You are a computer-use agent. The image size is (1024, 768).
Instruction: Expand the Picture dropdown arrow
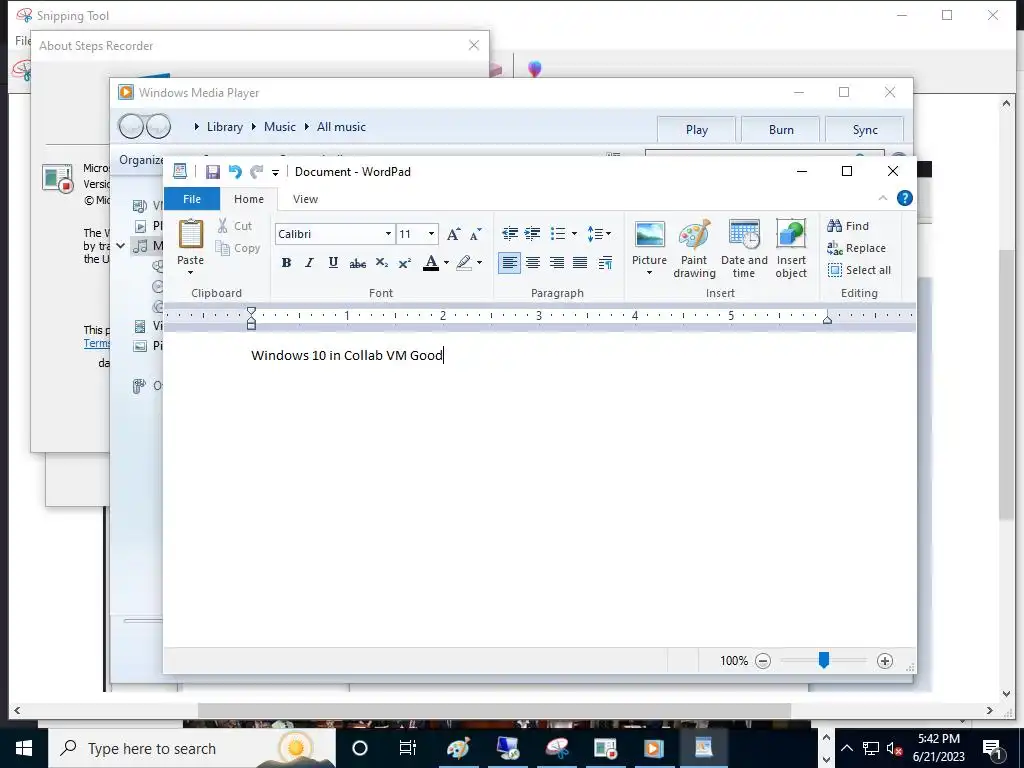[649, 273]
